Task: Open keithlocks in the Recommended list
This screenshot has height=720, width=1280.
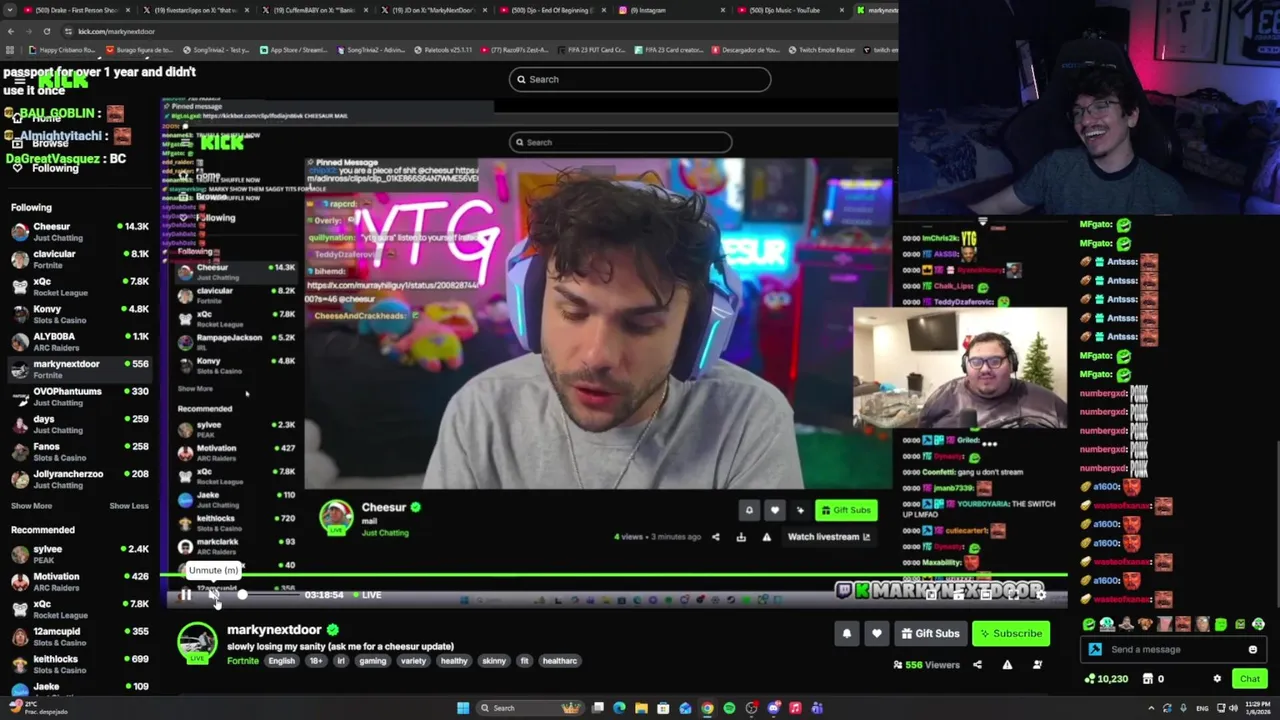Action: pyautogui.click(x=80, y=664)
